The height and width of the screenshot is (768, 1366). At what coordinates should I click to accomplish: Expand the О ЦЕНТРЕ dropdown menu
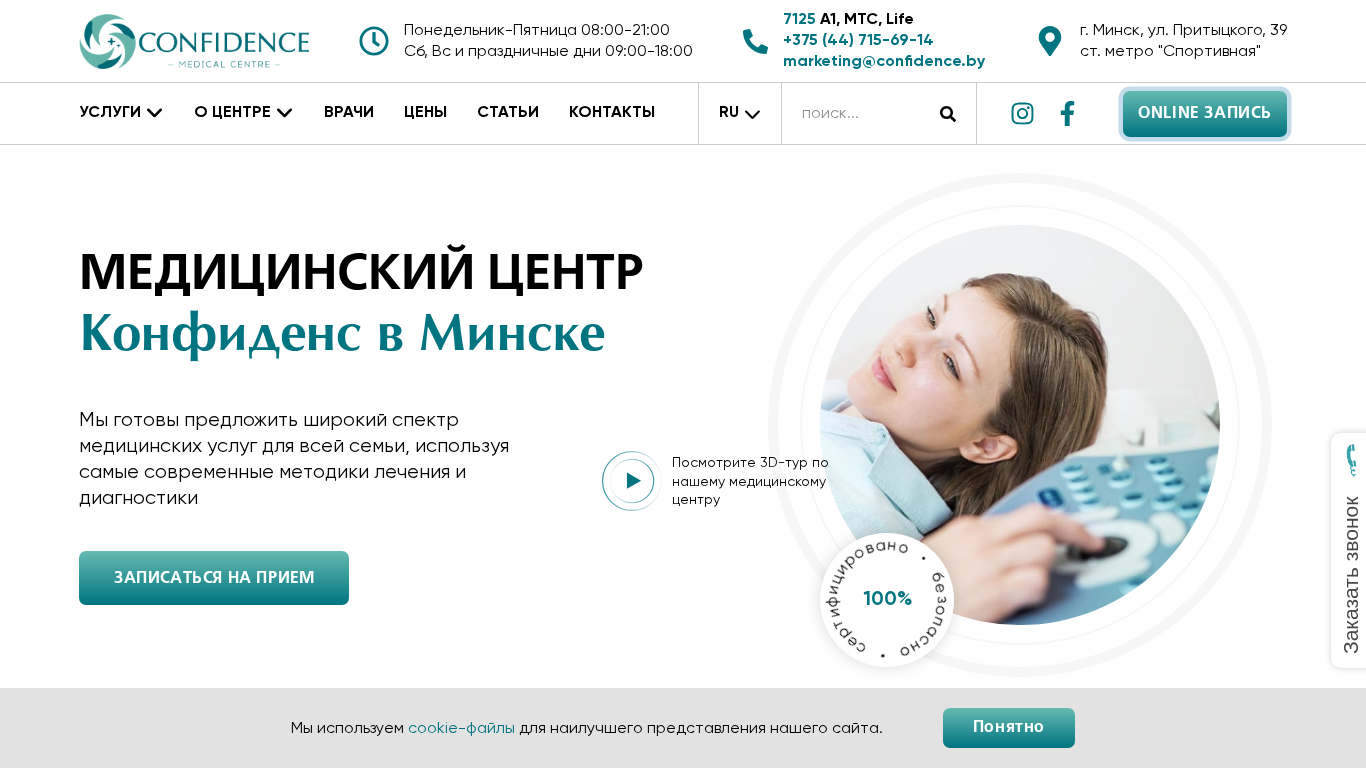click(243, 112)
